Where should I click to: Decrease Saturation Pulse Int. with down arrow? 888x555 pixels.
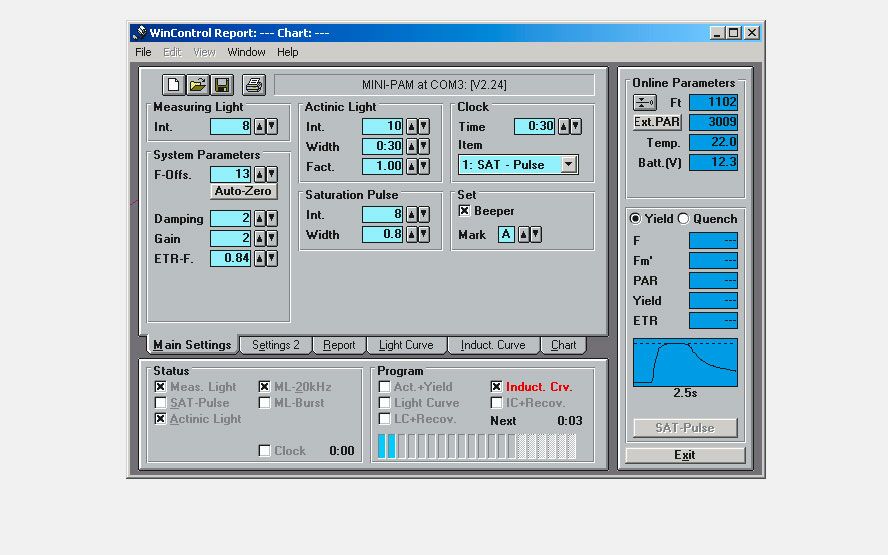(x=424, y=214)
